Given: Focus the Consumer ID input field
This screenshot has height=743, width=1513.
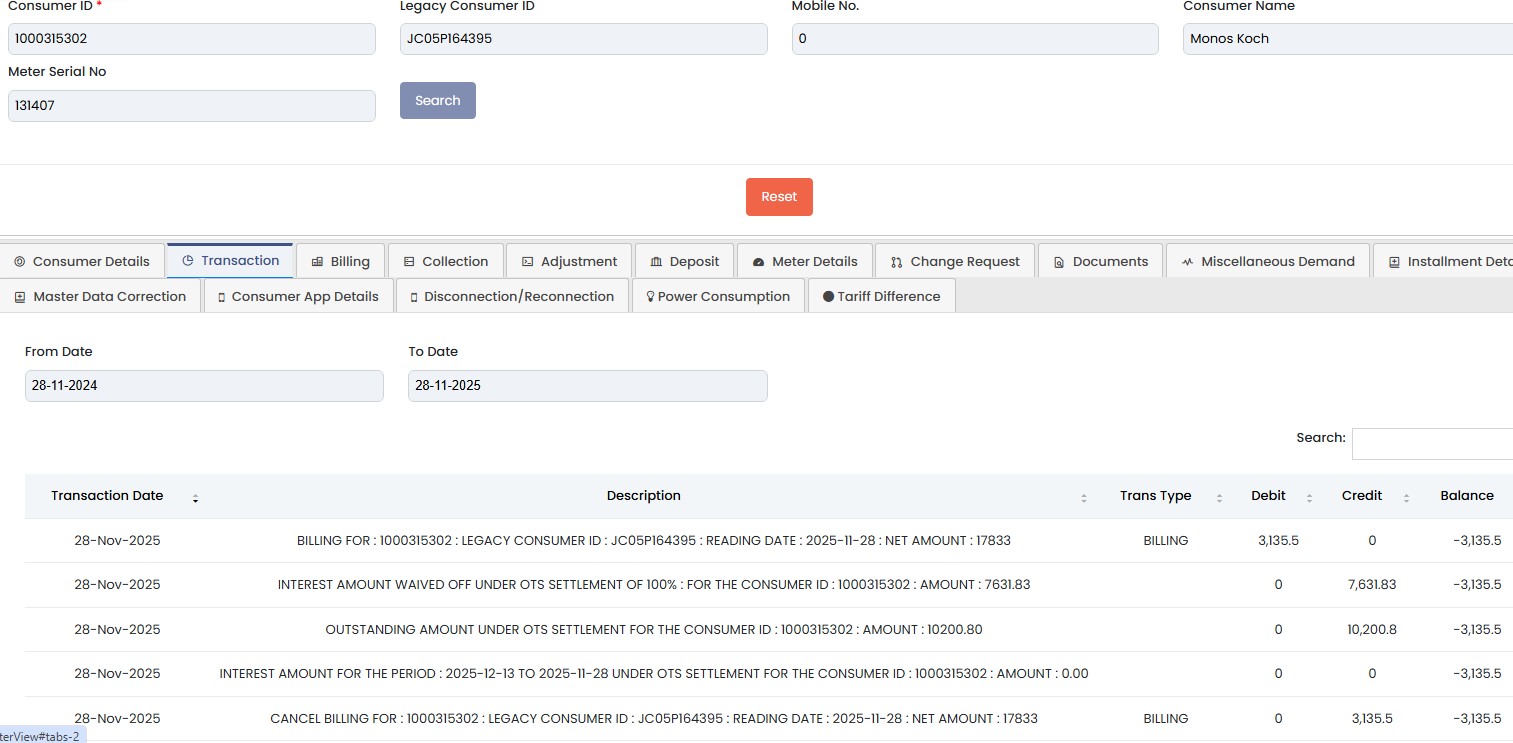Looking at the screenshot, I should pos(192,39).
